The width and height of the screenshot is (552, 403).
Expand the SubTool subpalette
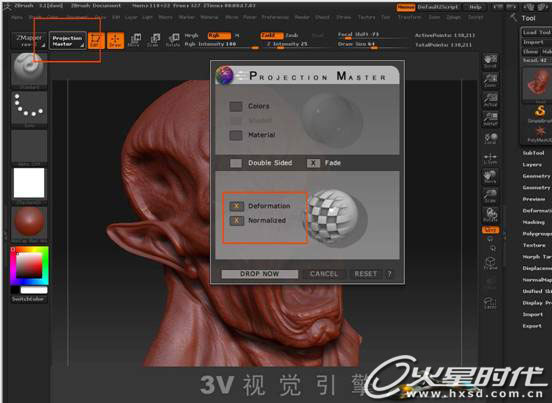pos(533,153)
